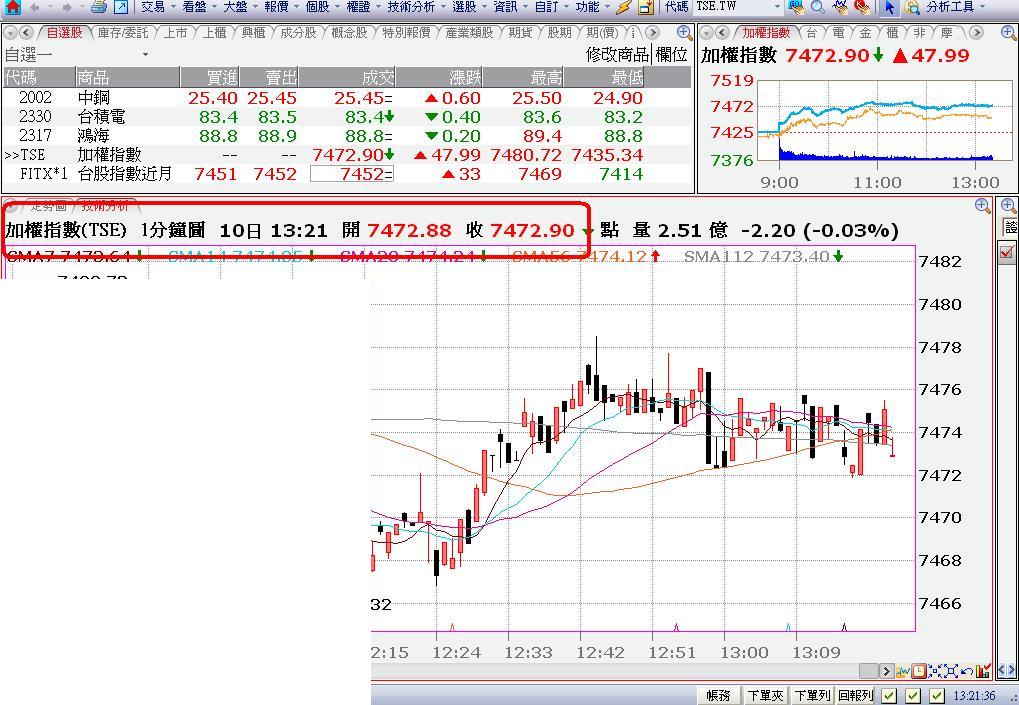This screenshot has width=1019, height=705.
Task: Select the blue arrow pointer tool
Action: tap(890, 7)
